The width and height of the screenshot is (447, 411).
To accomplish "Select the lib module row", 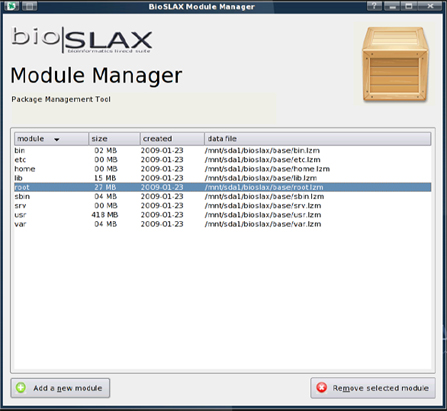I will pos(222,178).
